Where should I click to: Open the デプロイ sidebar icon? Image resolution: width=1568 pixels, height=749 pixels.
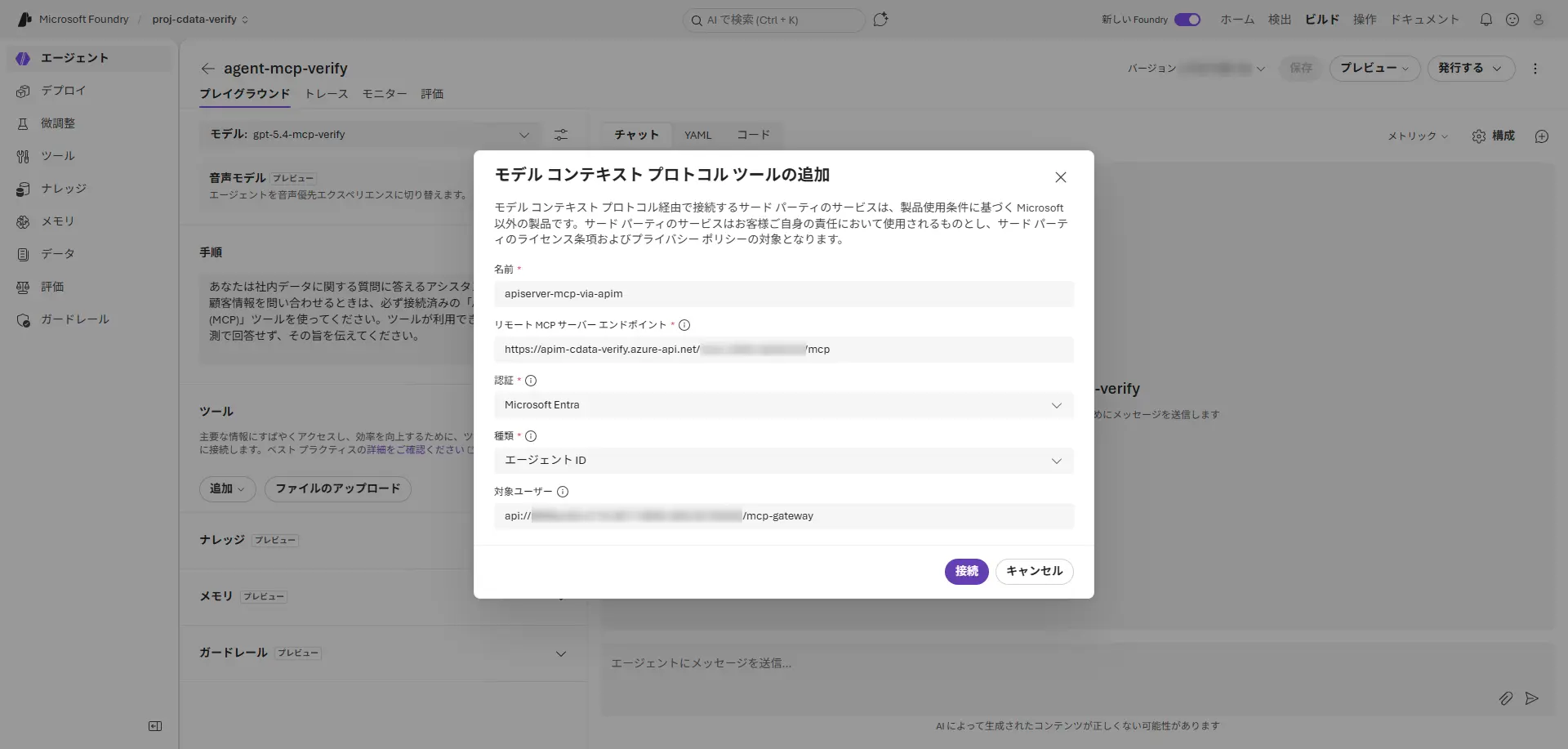[23, 91]
